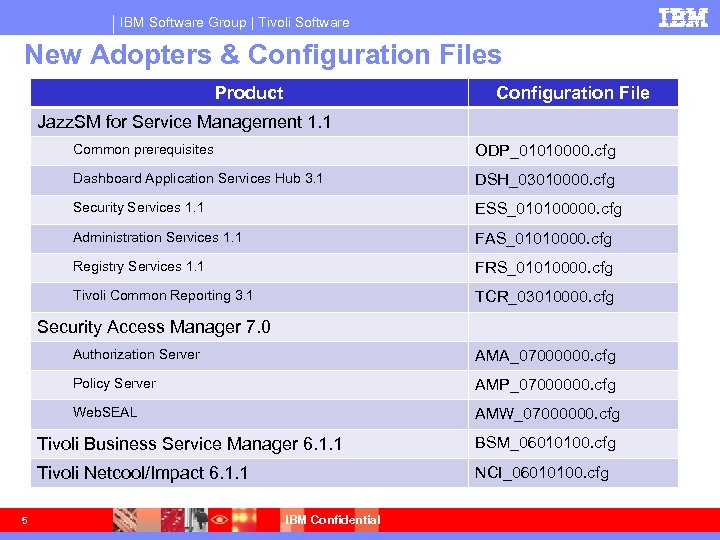Screen dimensions: 720x540
Task: Select ODP_01010000.cfg file name
Action: tap(545, 151)
